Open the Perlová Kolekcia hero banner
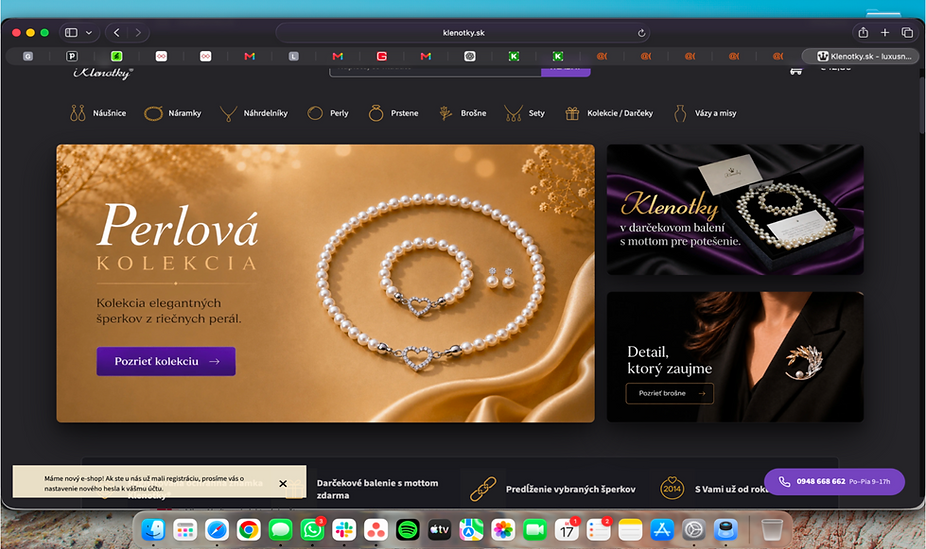 click(325, 283)
